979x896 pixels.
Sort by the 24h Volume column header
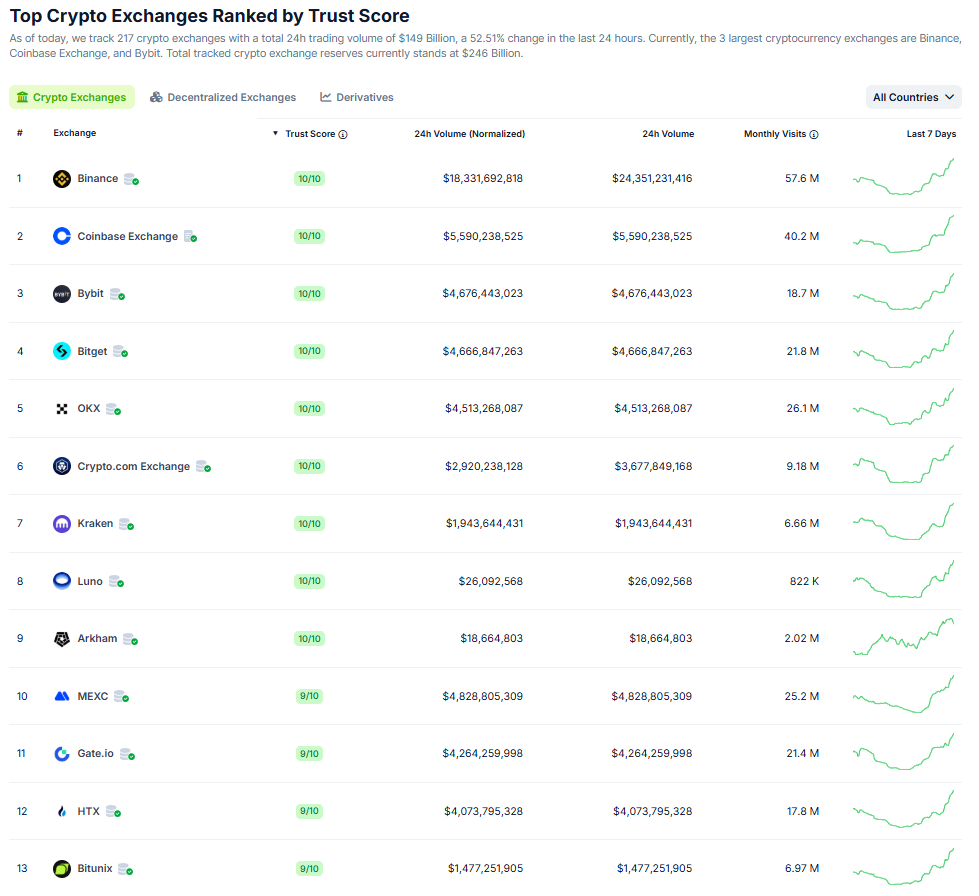tap(668, 134)
